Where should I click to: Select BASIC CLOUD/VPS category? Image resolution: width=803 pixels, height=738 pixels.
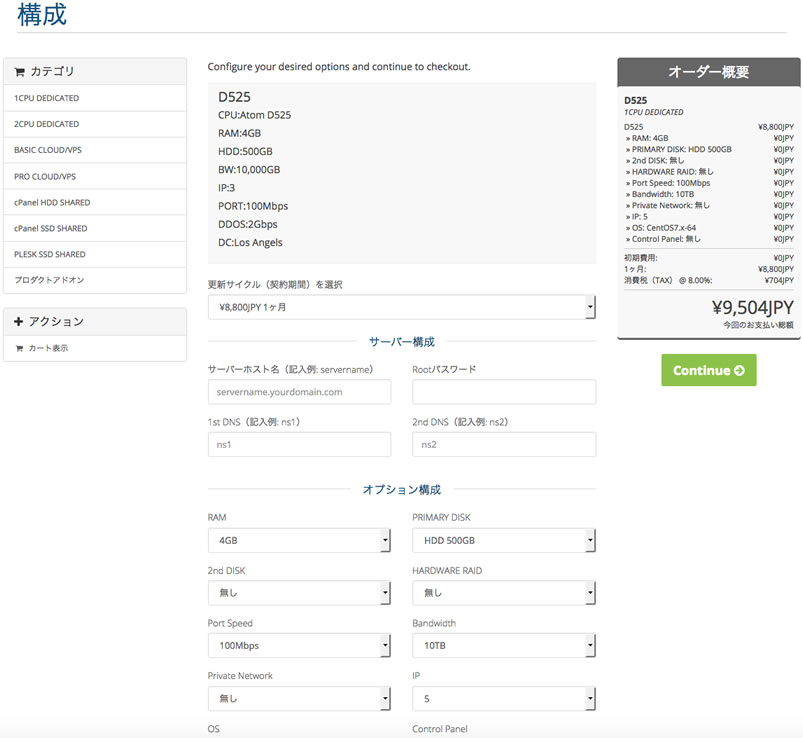46,150
